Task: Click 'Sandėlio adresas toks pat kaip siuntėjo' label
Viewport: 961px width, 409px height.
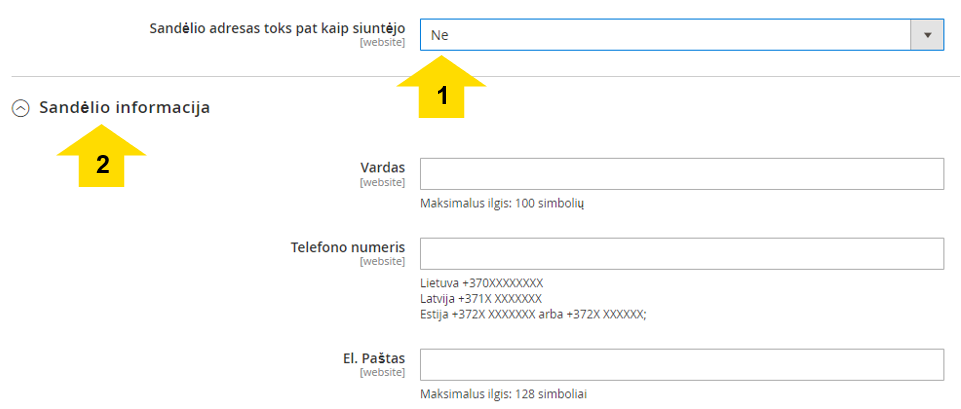Action: pyautogui.click(x=277, y=28)
